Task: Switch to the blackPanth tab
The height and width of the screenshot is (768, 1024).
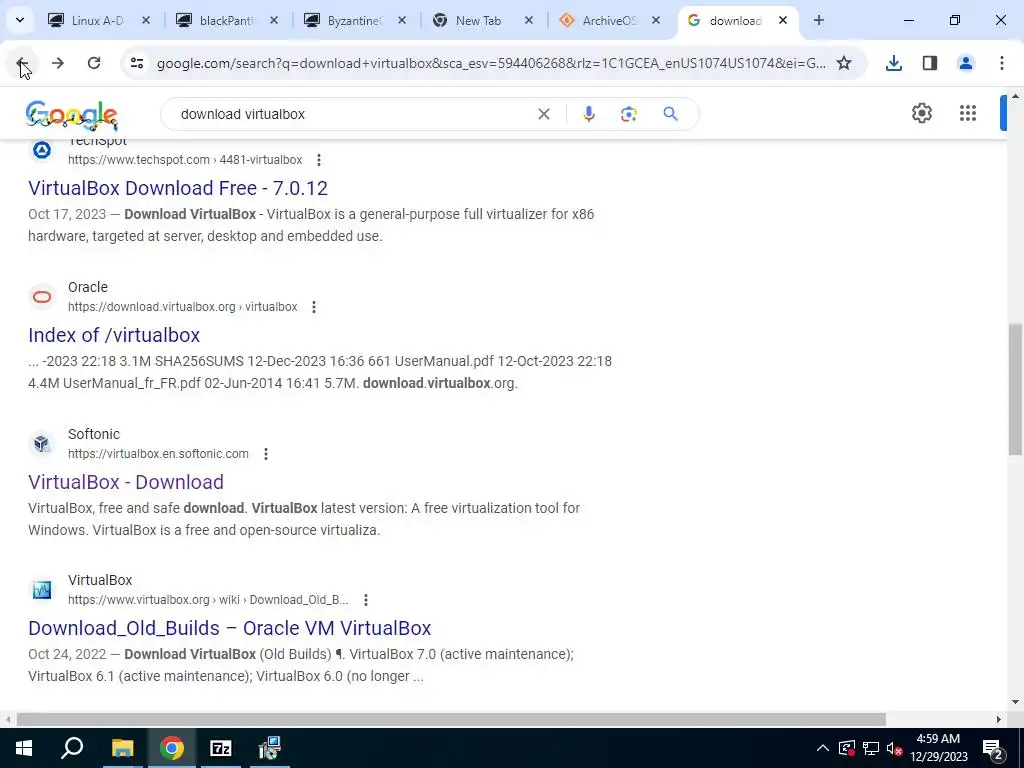Action: click(x=226, y=21)
